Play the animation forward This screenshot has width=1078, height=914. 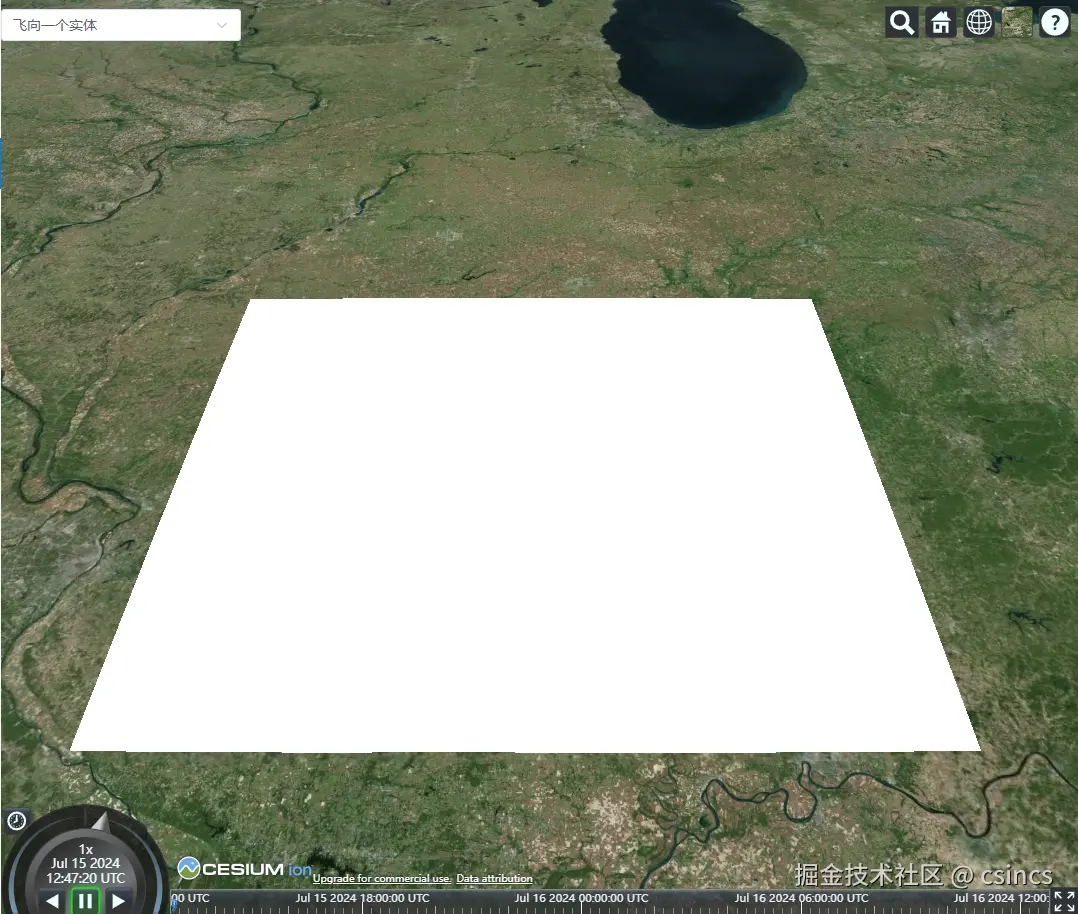pyautogui.click(x=118, y=901)
